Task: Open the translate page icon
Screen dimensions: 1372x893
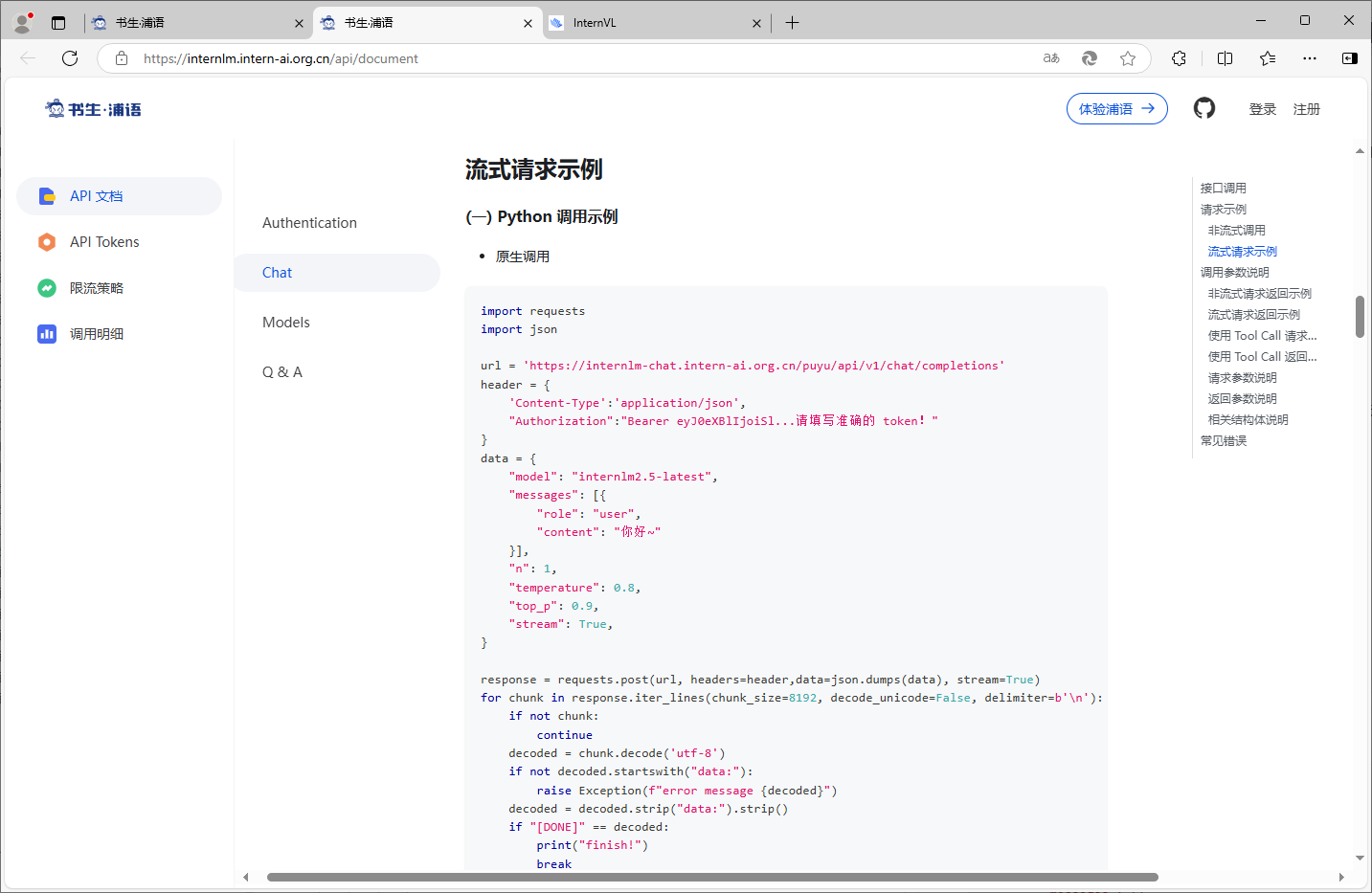Action: coord(1051,58)
